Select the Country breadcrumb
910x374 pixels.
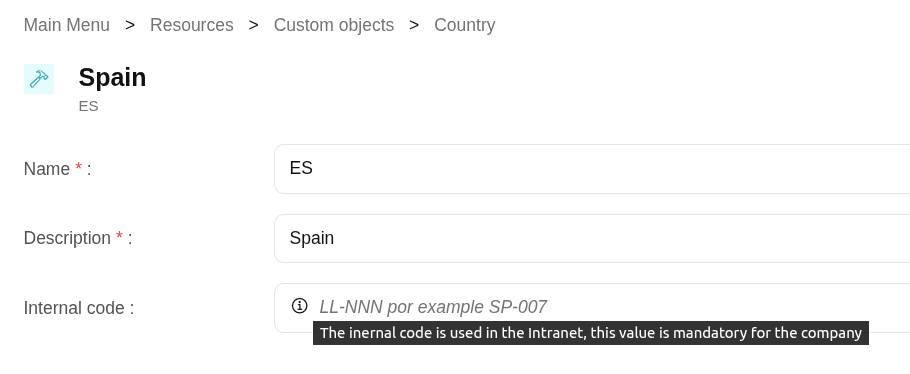(465, 25)
